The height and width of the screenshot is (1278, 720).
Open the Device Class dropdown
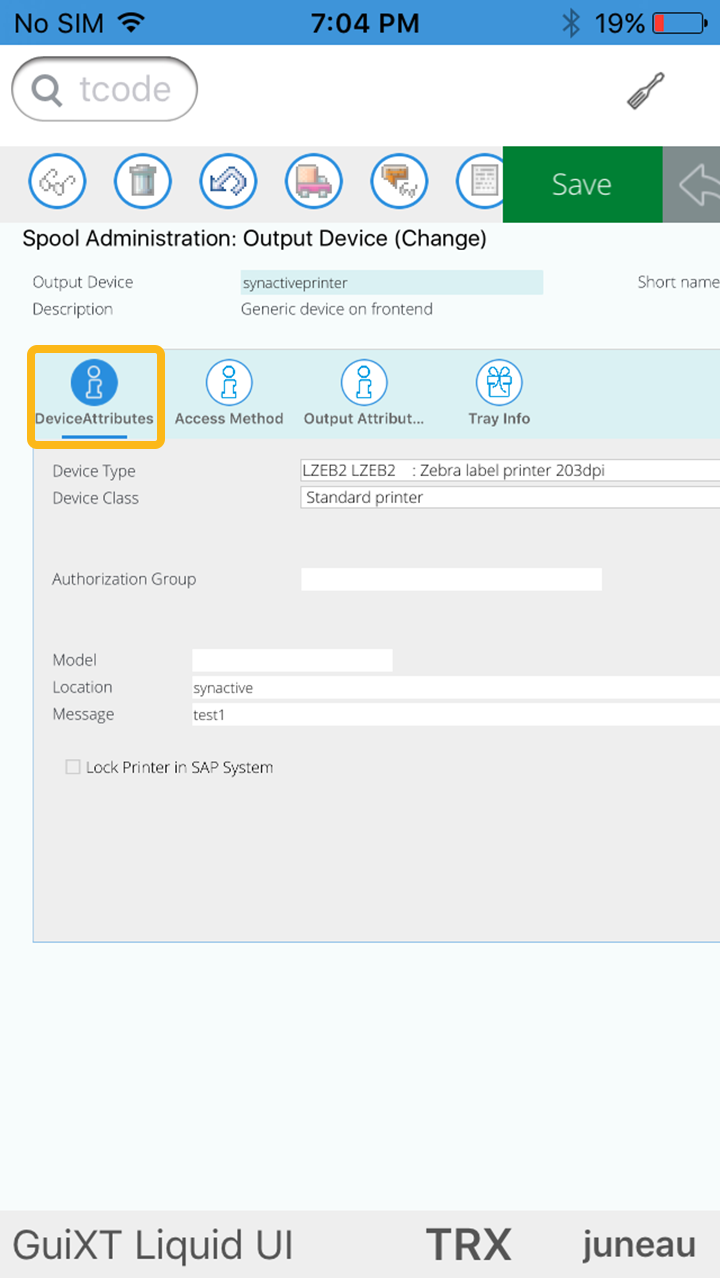[510, 498]
